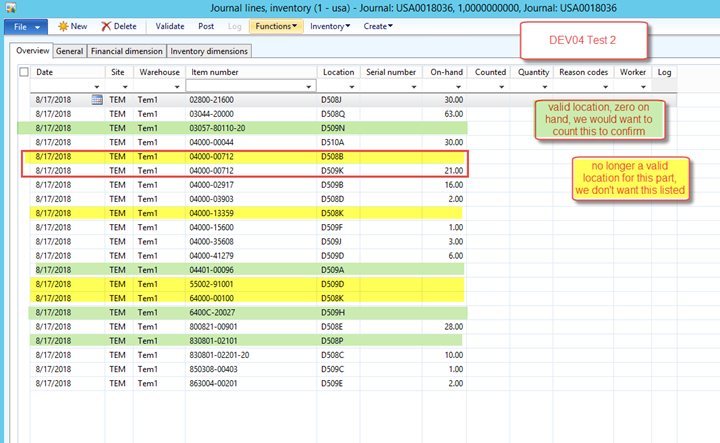Expand the Inventory menu
The height and width of the screenshot is (443, 720).
[330, 26]
